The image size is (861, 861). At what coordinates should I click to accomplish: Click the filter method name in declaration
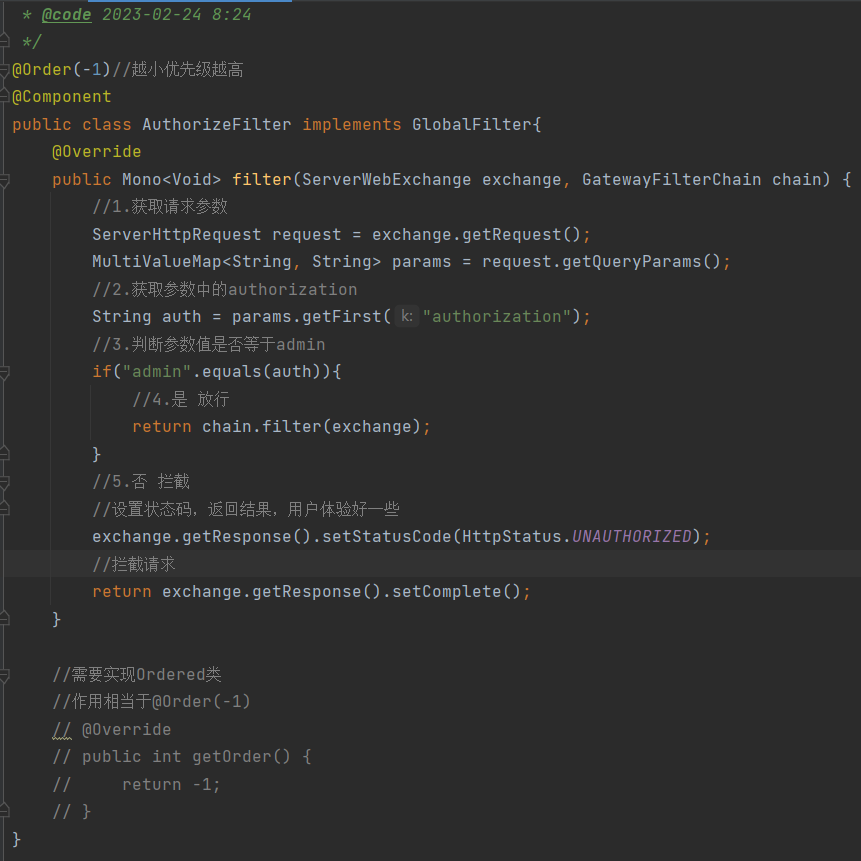pos(261,180)
